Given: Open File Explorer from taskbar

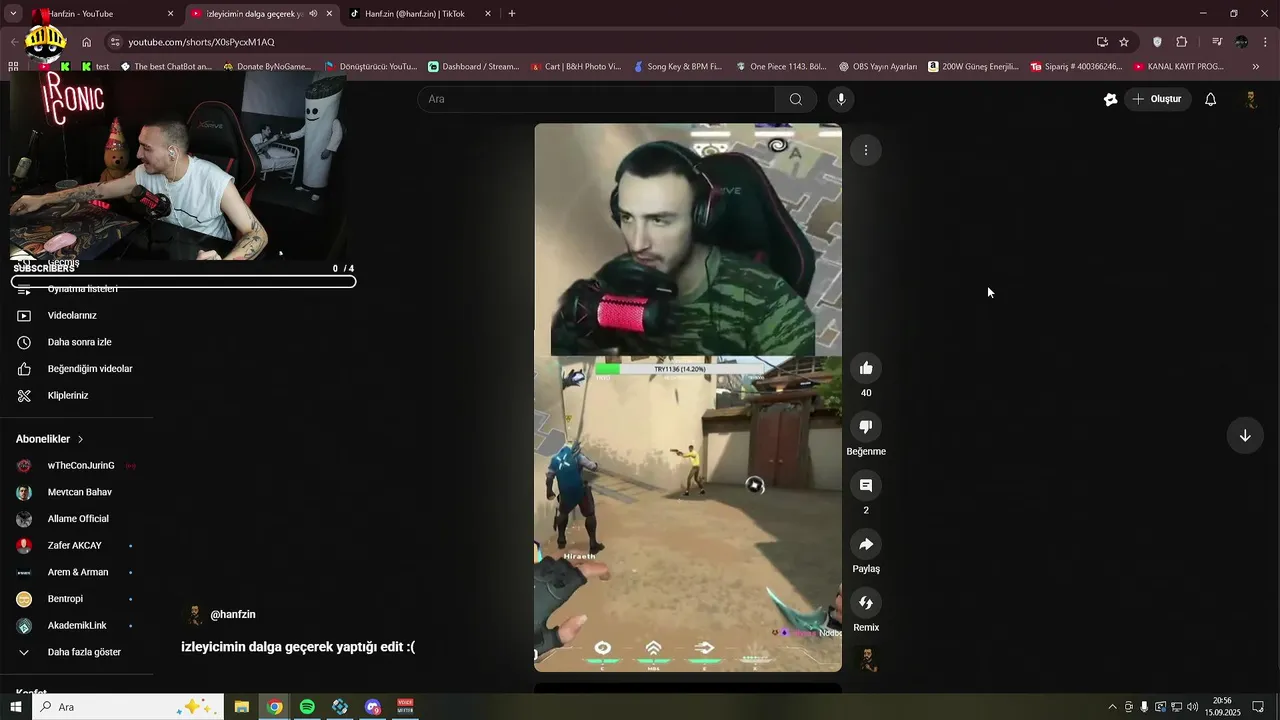Looking at the screenshot, I should 242,707.
